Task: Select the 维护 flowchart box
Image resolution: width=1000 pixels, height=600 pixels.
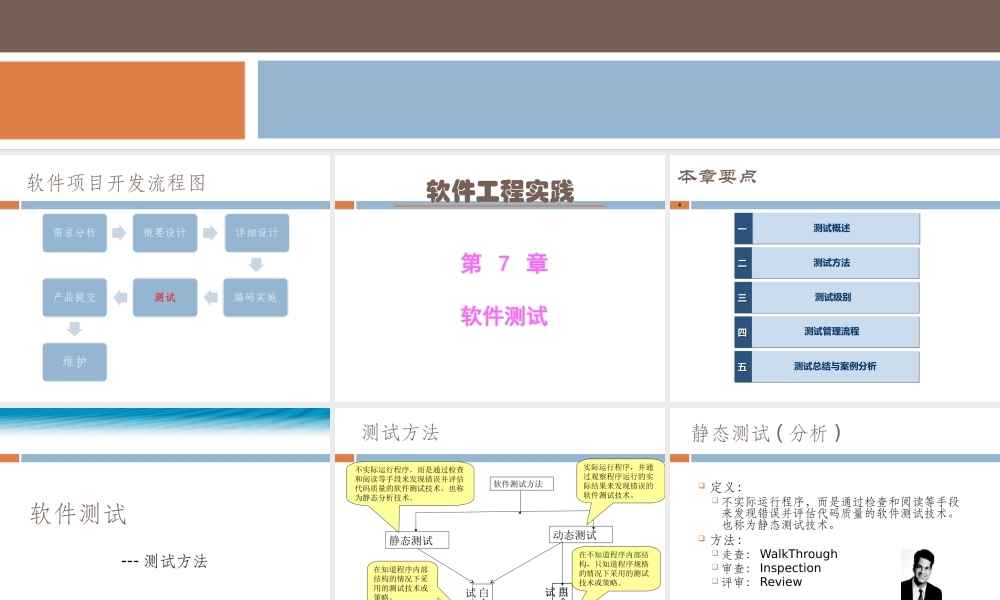Action: pyautogui.click(x=73, y=362)
